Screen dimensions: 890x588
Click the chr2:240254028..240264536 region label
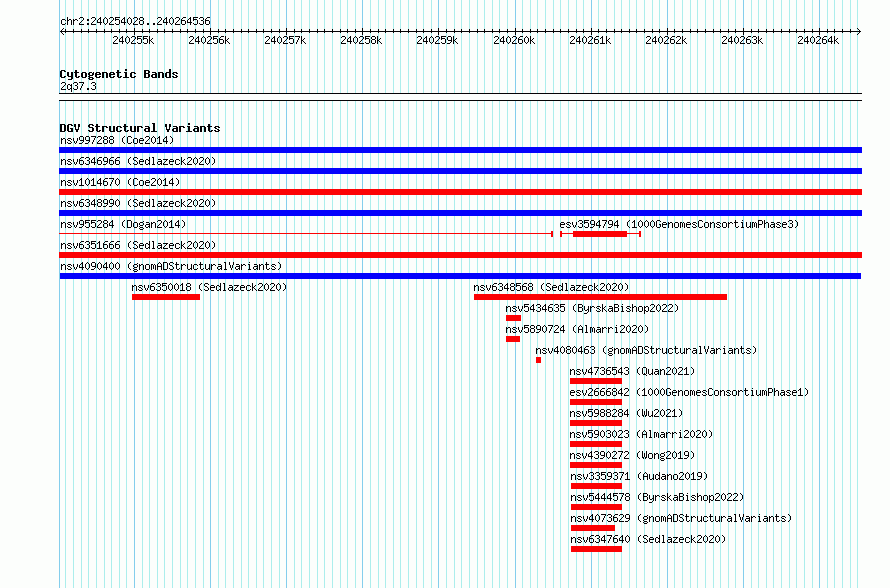click(x=135, y=22)
